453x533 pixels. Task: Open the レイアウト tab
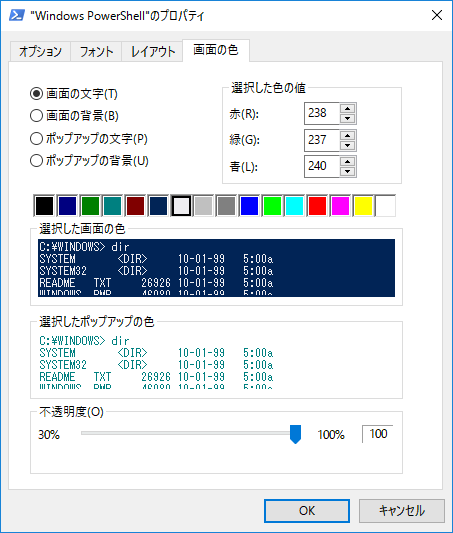[x=153, y=52]
